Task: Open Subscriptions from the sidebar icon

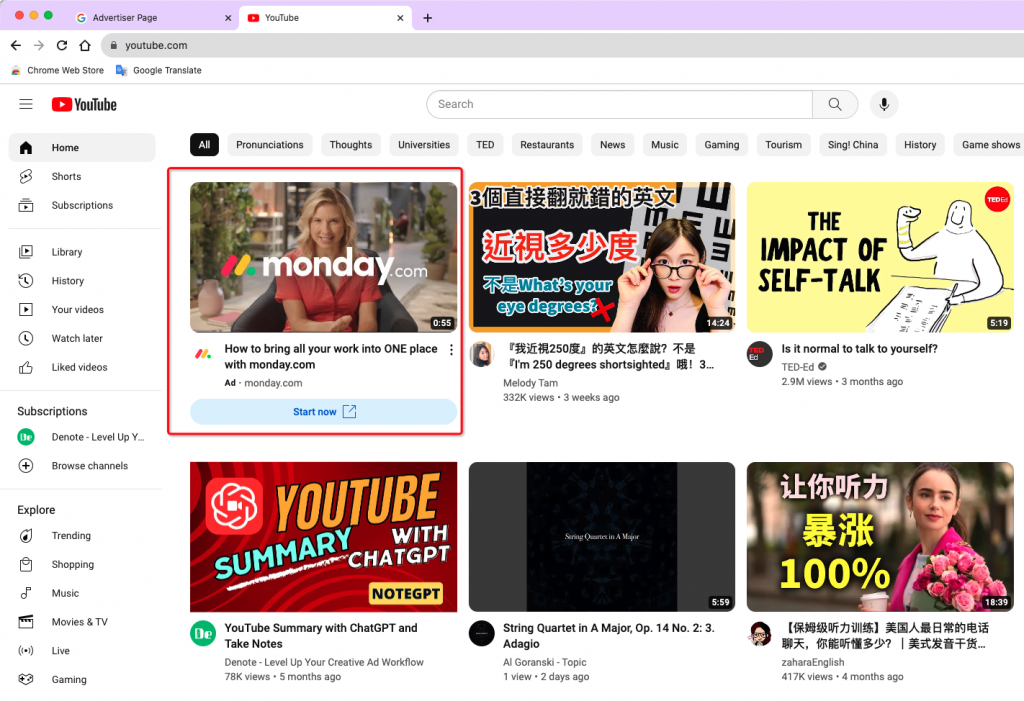Action: (27, 205)
